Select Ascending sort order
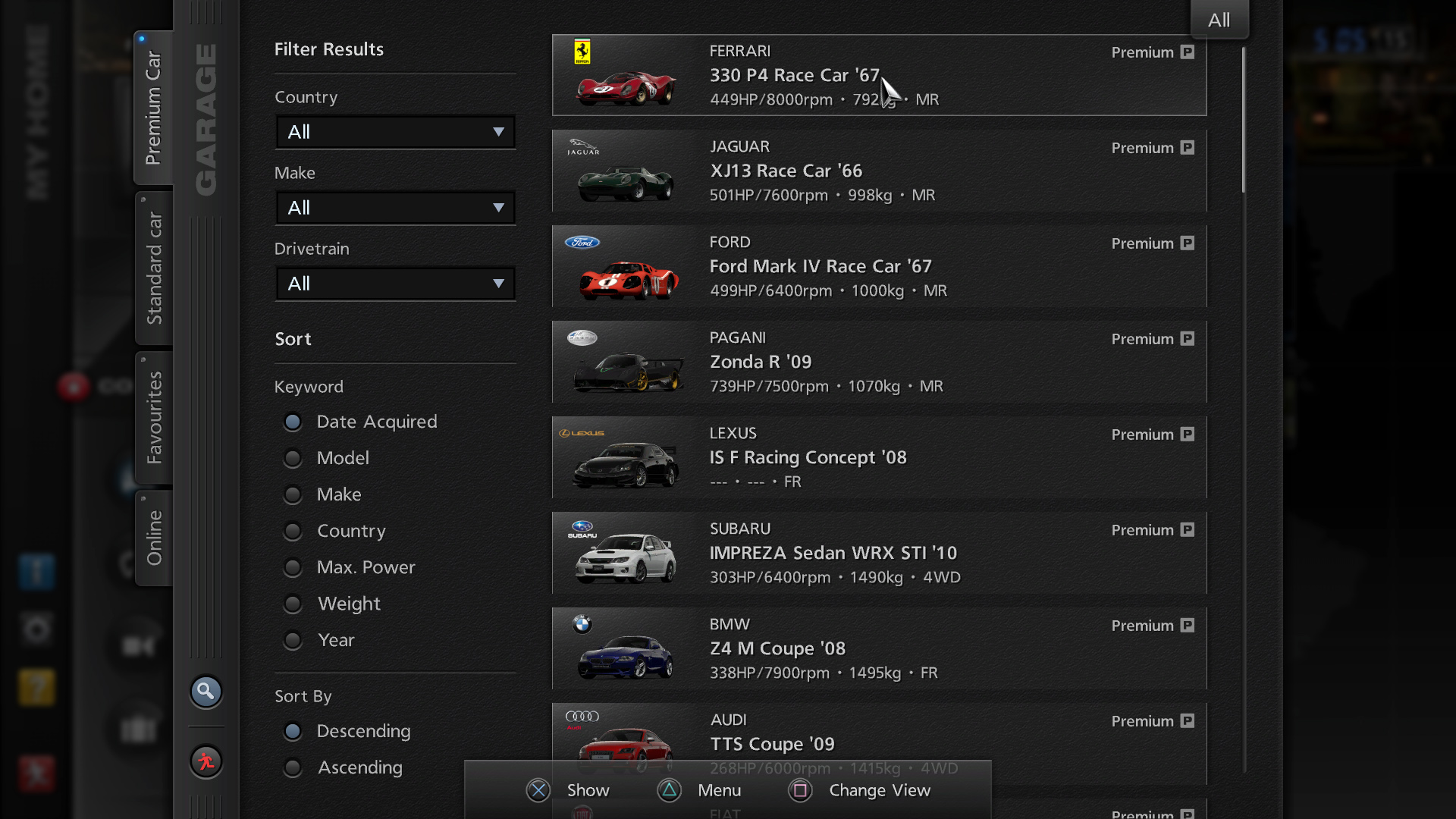Screen dimensions: 1456x819 click(293, 767)
